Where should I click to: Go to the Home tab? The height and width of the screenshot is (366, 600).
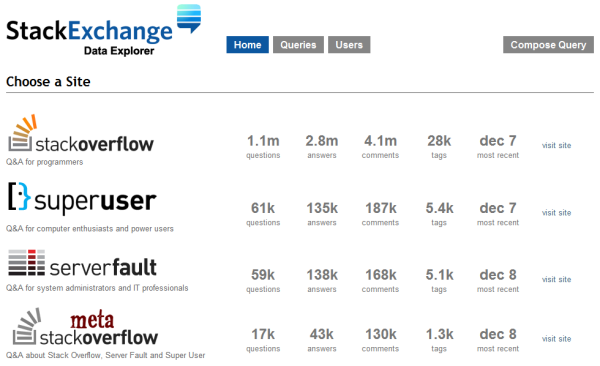pos(247,45)
